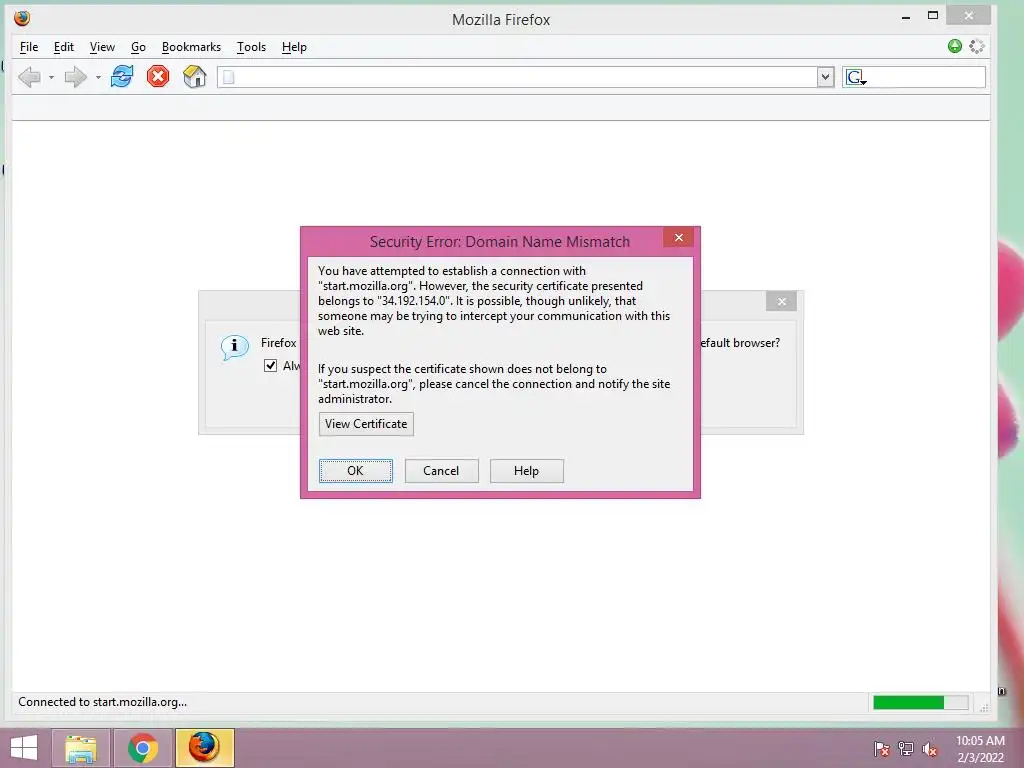Click status text 'Connected to start.mozilla.org...'
Viewport: 1024px width, 768px height.
103,702
